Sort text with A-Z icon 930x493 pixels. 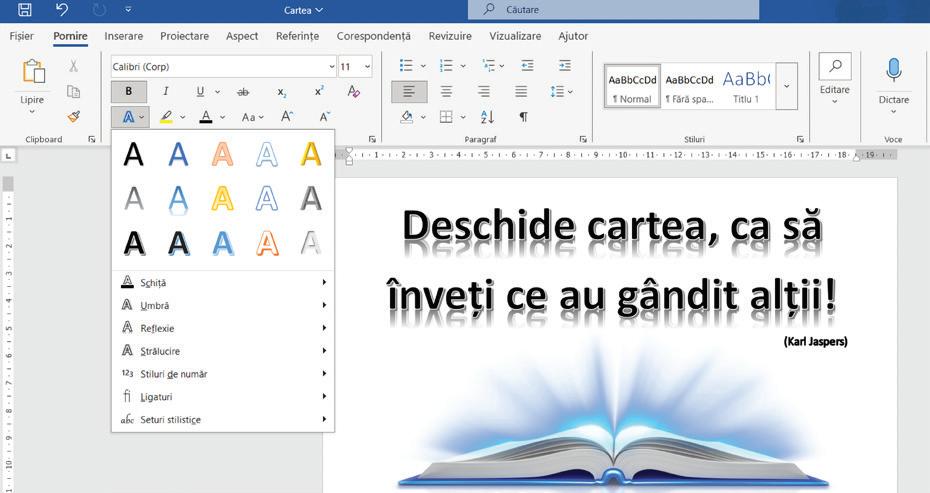point(488,117)
